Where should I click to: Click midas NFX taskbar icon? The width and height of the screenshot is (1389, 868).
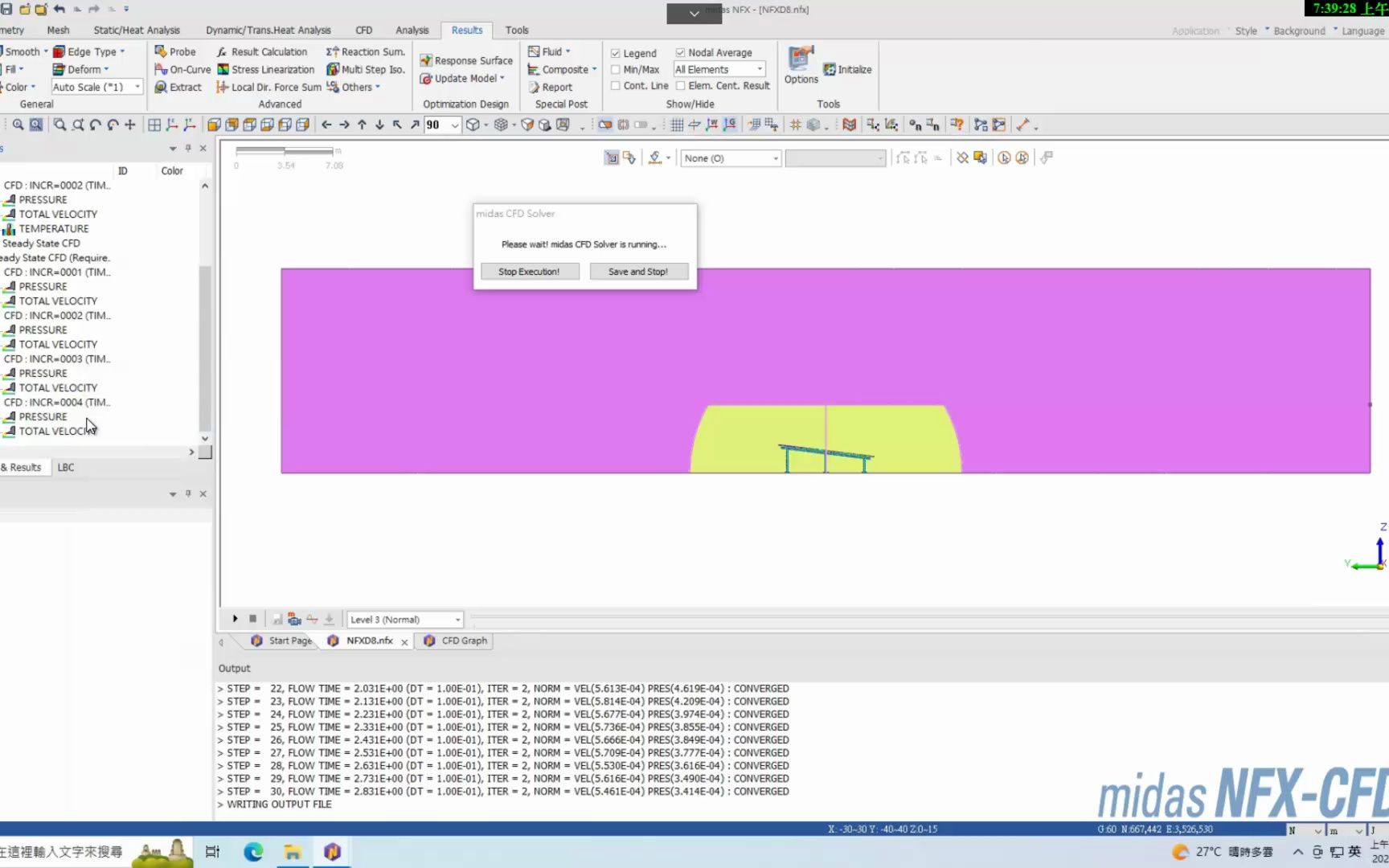(x=332, y=851)
